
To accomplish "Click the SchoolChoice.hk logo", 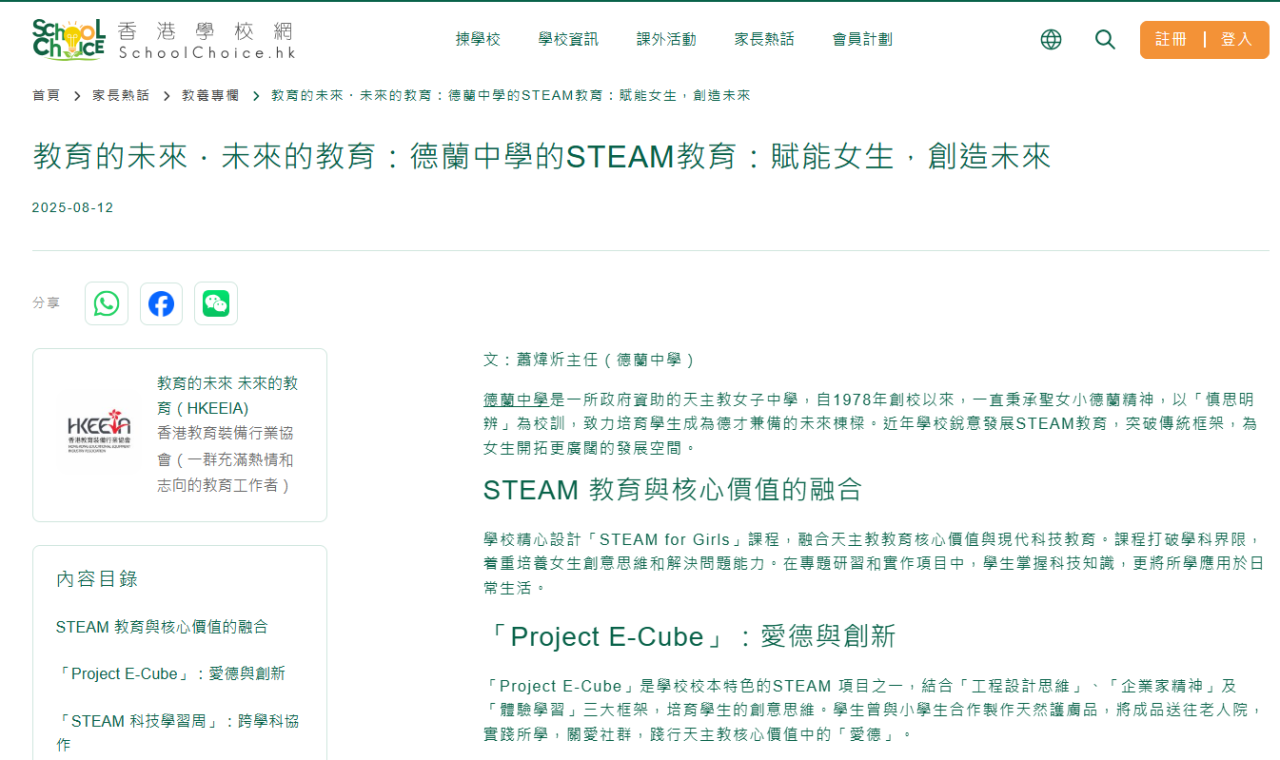I will click(163, 40).
